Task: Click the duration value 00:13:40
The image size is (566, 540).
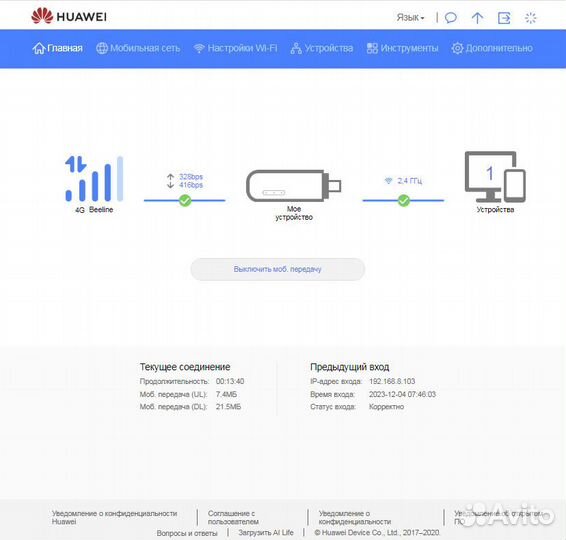Action: pyautogui.click(x=230, y=381)
